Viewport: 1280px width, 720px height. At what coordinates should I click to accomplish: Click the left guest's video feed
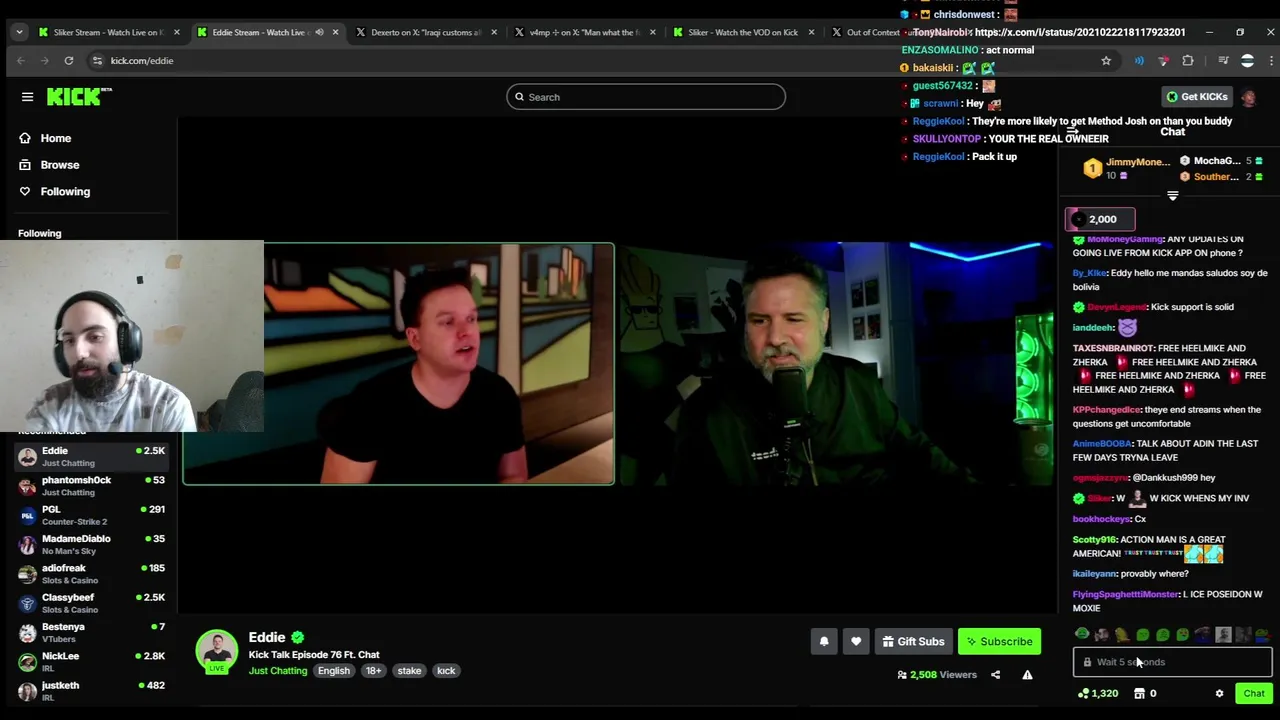398,364
